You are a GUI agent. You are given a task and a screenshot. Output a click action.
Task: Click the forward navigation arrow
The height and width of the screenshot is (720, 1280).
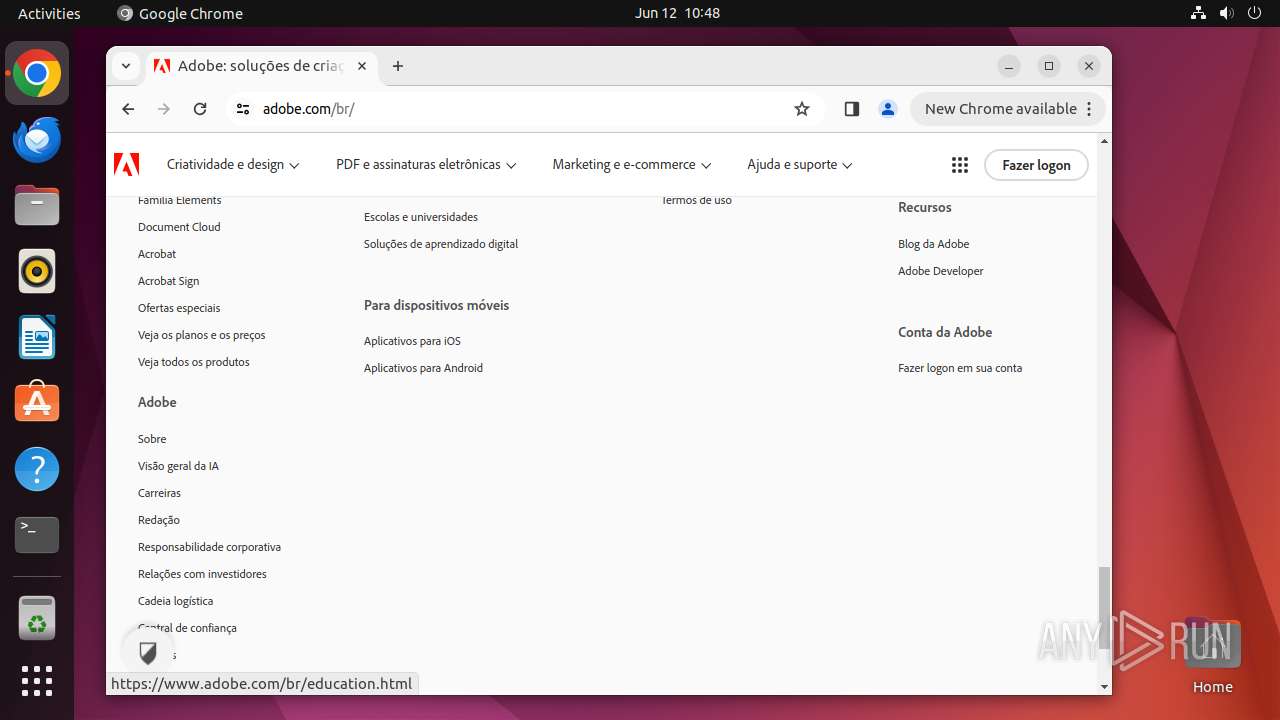(x=164, y=109)
